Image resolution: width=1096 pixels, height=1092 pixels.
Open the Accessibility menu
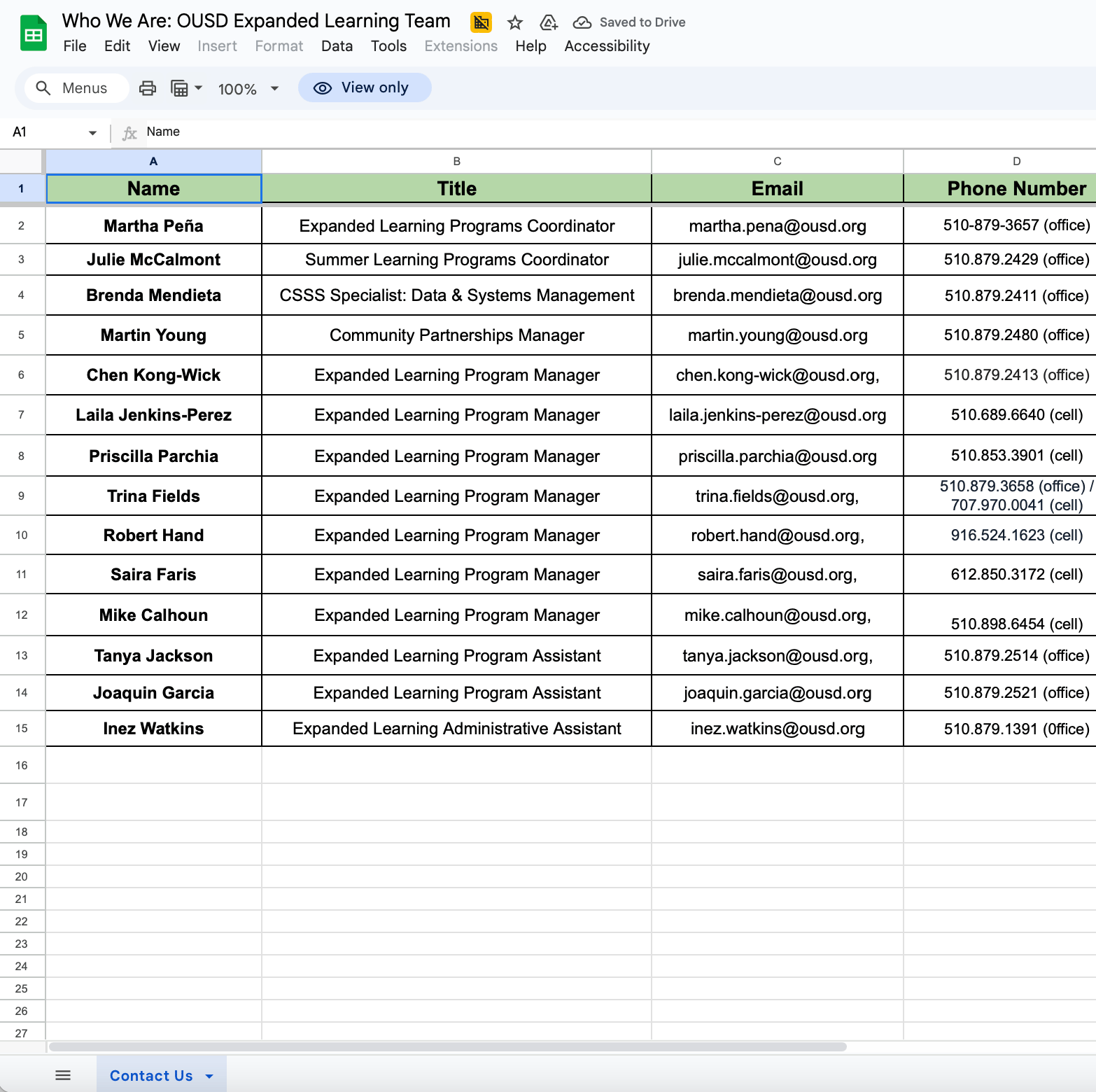tap(607, 46)
